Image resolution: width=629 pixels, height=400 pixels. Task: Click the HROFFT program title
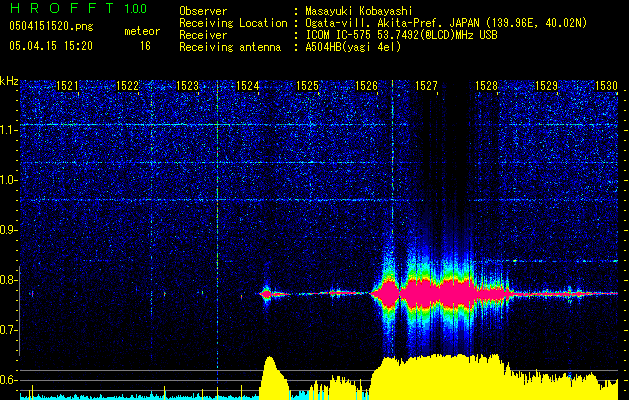point(62,8)
